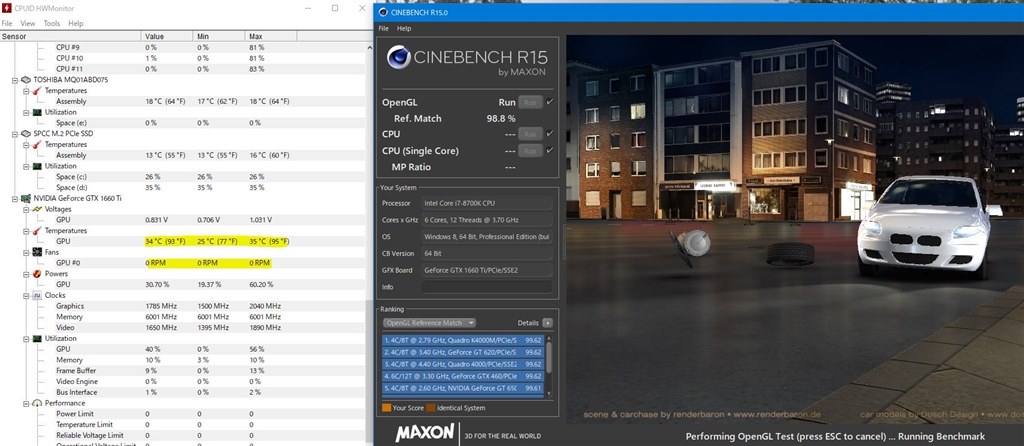Select the Frame Buffer utilization row
1024x446 pixels.
(183, 370)
